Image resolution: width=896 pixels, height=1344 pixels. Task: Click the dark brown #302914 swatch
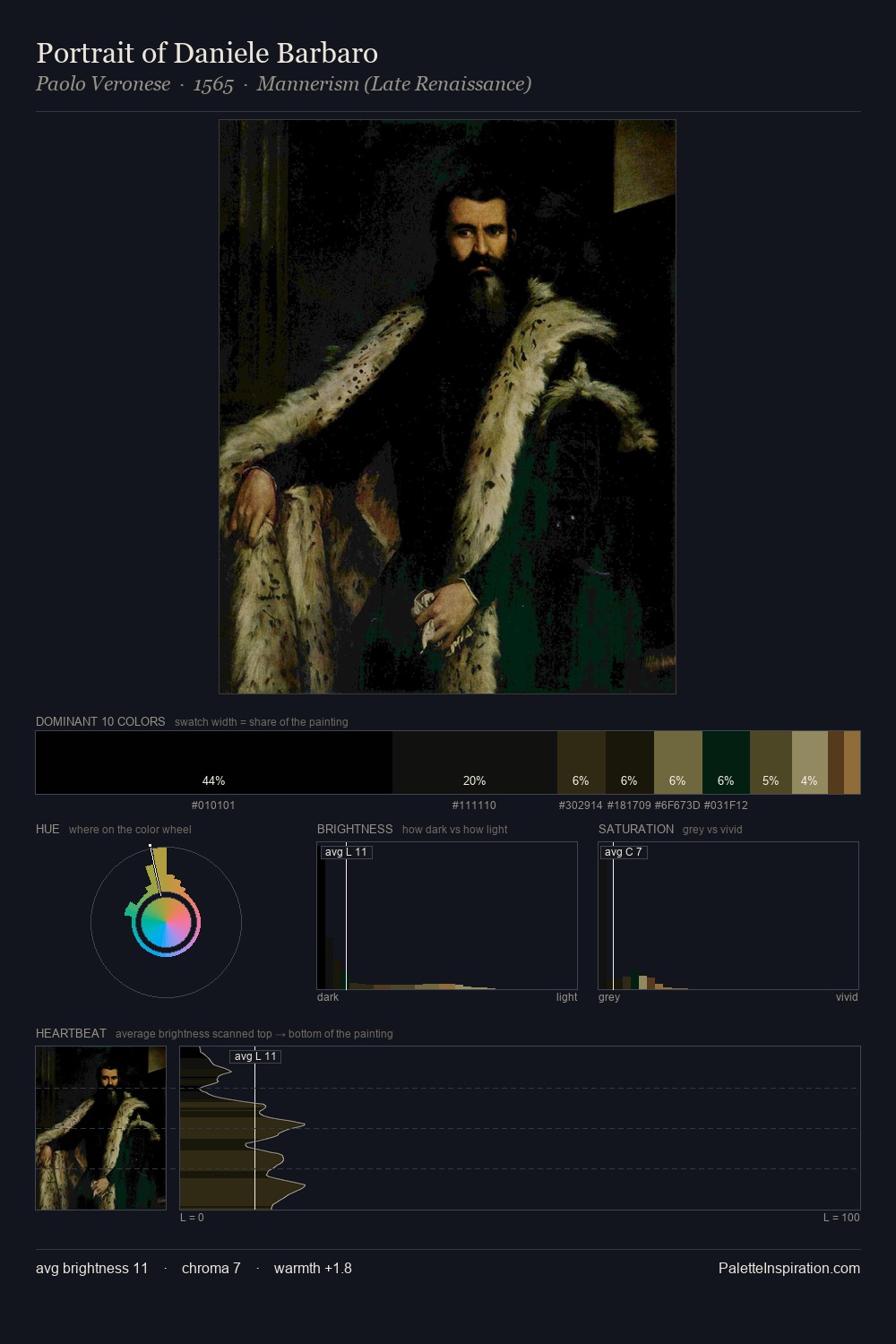pyautogui.click(x=582, y=762)
